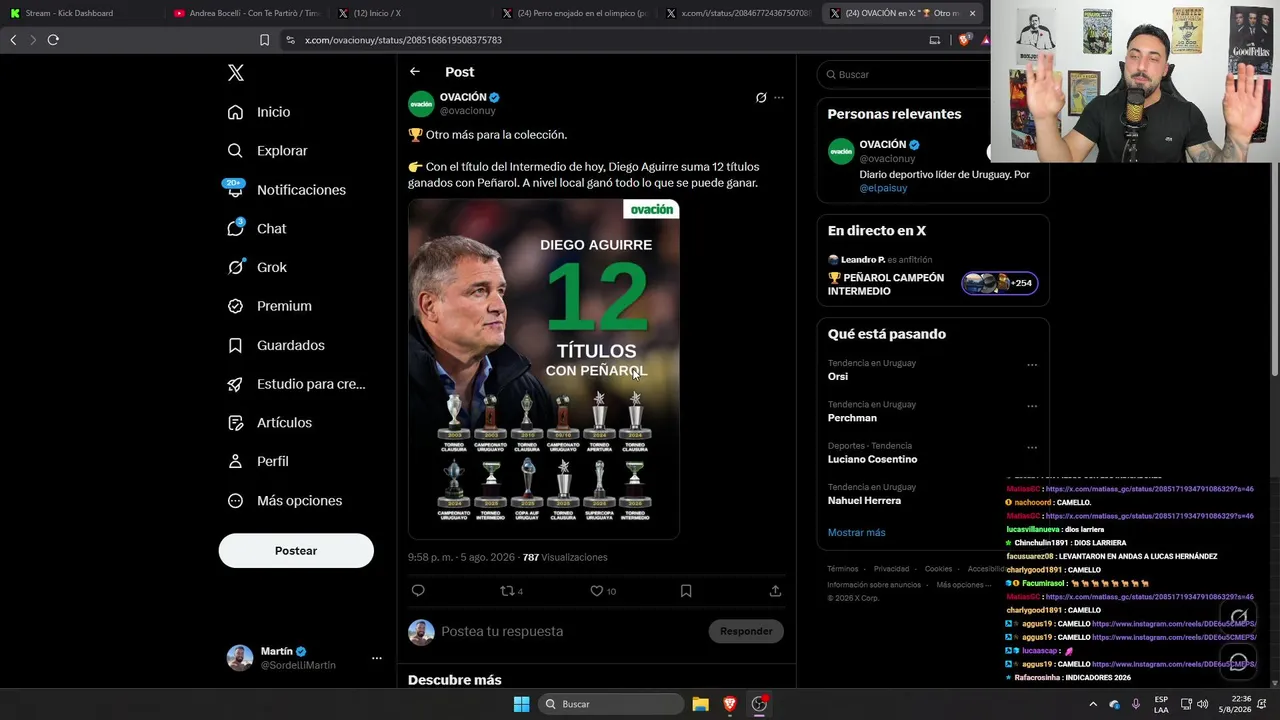Open the Diego Aguirre 12 títulos image
The height and width of the screenshot is (720, 1280).
tap(544, 369)
